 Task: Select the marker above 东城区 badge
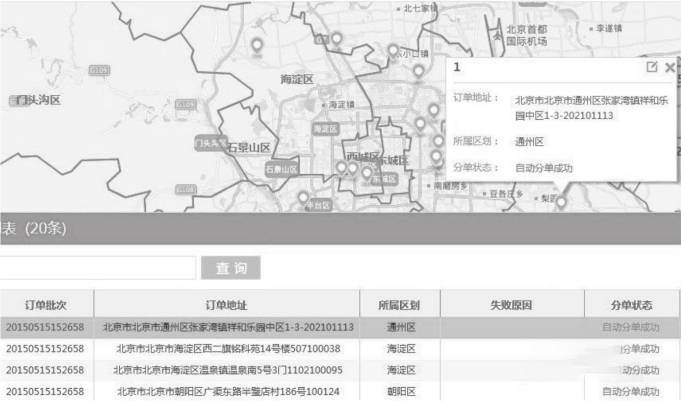[367, 174]
